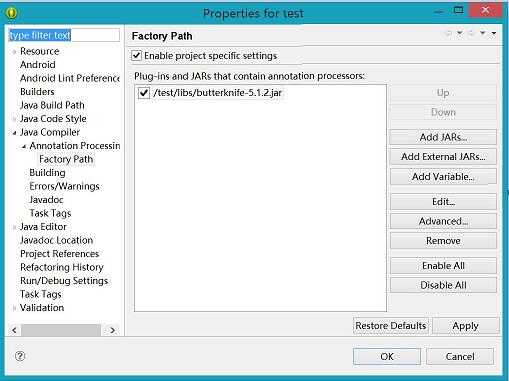Click the Disable All button

[x=443, y=285]
